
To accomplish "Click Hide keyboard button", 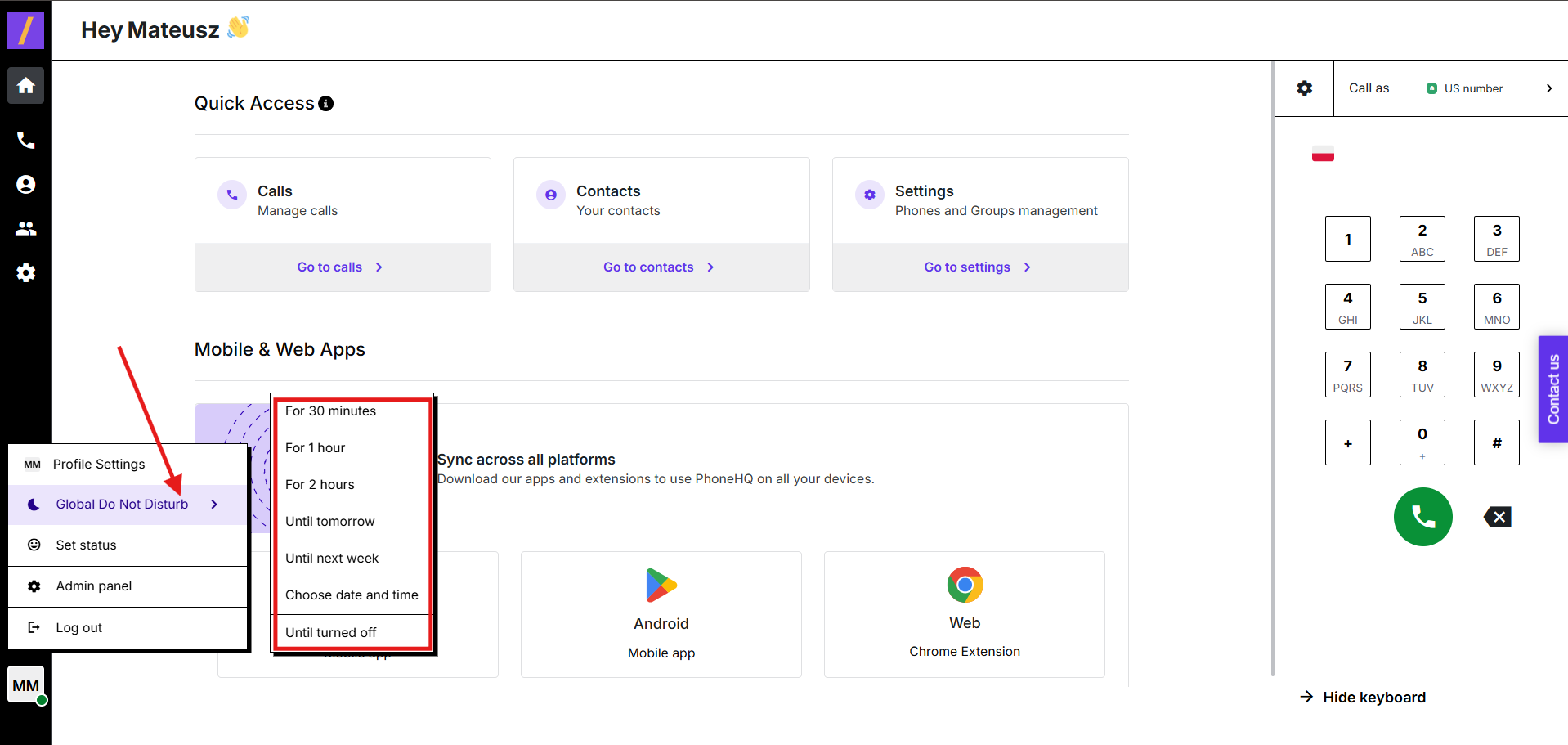I will (x=1363, y=698).
